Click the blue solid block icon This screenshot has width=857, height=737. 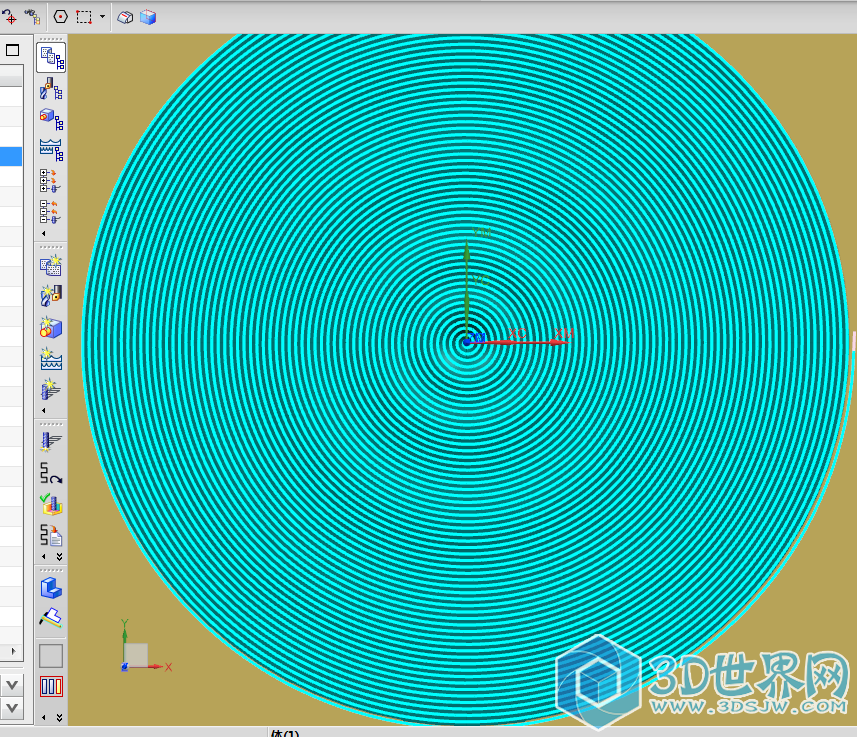coord(51,588)
